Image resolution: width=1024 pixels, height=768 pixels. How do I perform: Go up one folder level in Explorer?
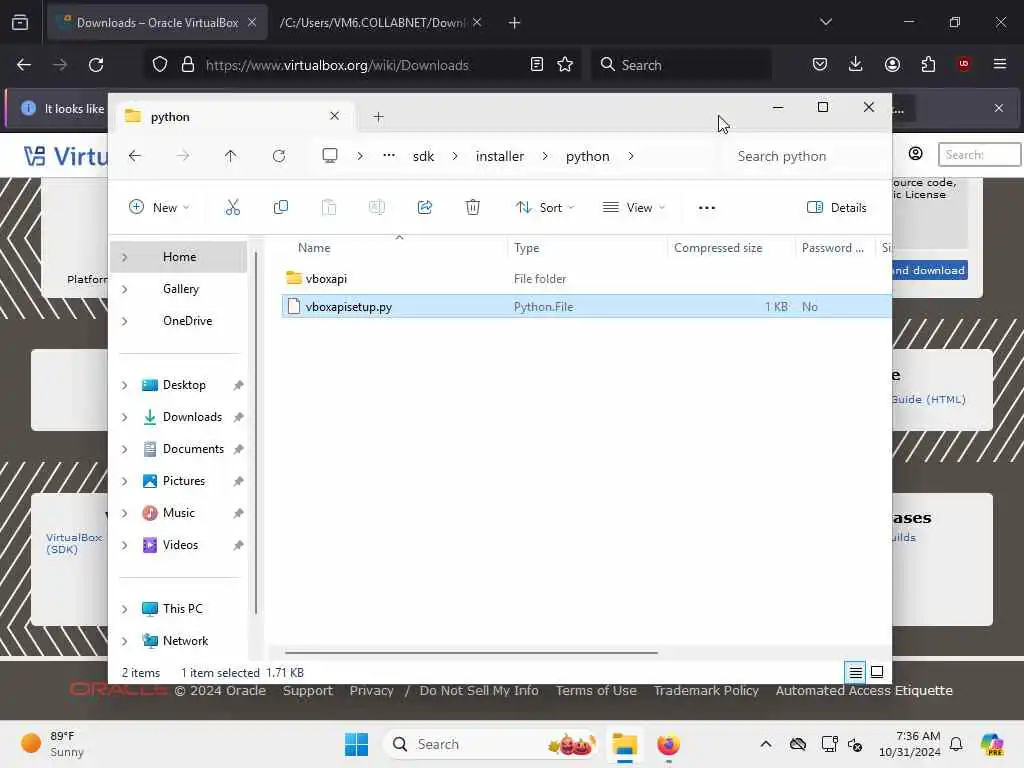tap(231, 156)
